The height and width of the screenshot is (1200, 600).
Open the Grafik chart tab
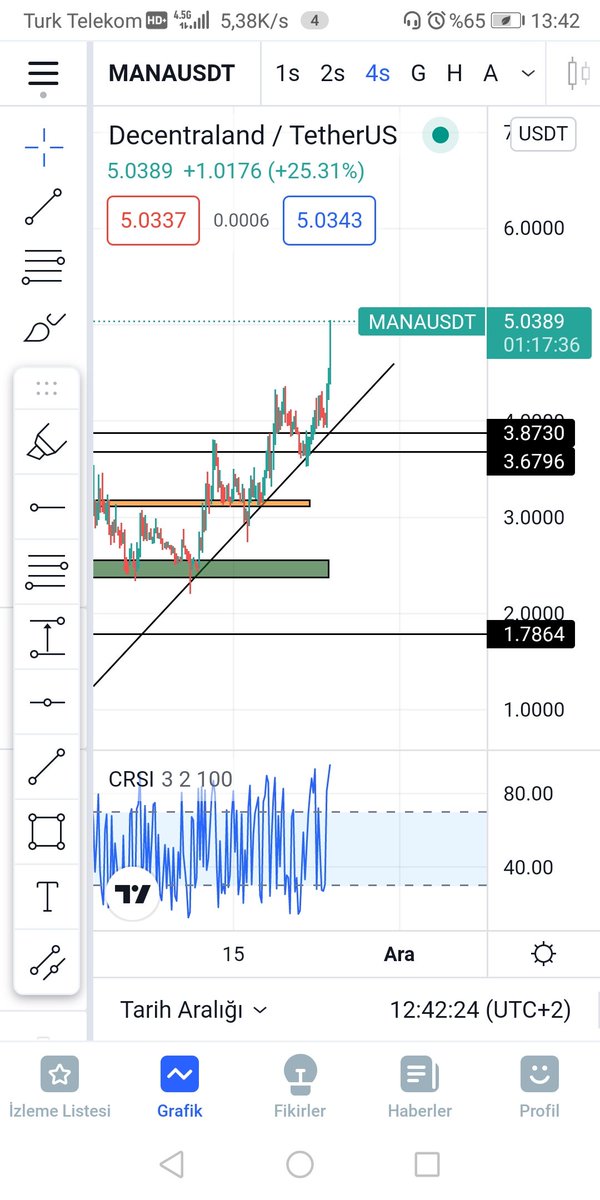pos(180,1088)
